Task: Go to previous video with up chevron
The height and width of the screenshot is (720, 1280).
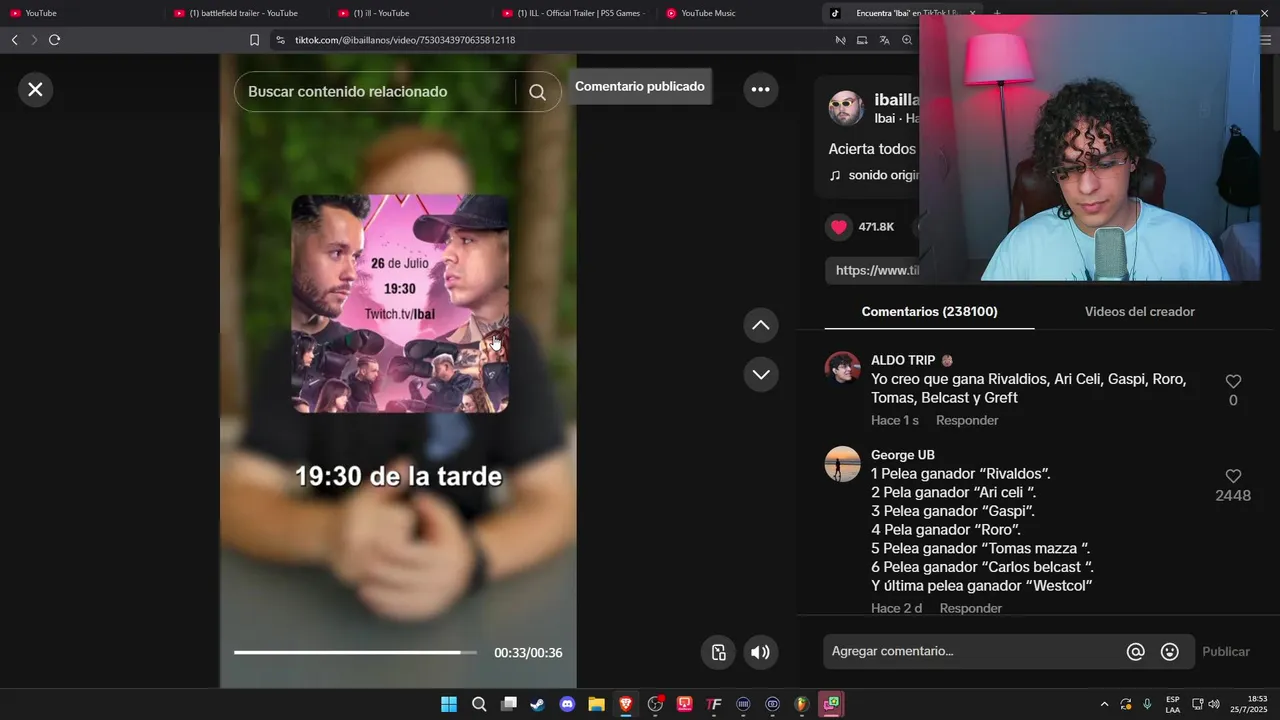Action: [760, 325]
